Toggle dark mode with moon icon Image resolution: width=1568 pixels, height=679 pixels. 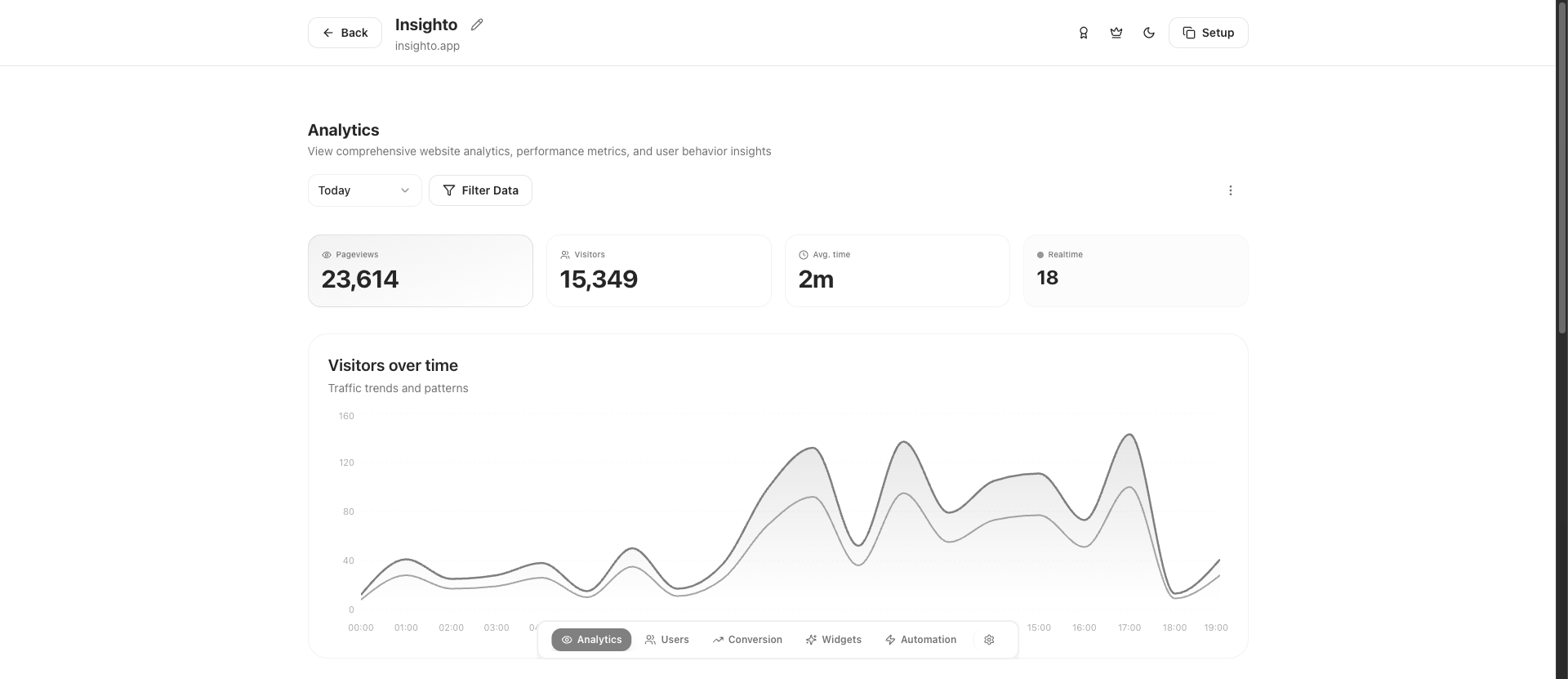click(1148, 33)
